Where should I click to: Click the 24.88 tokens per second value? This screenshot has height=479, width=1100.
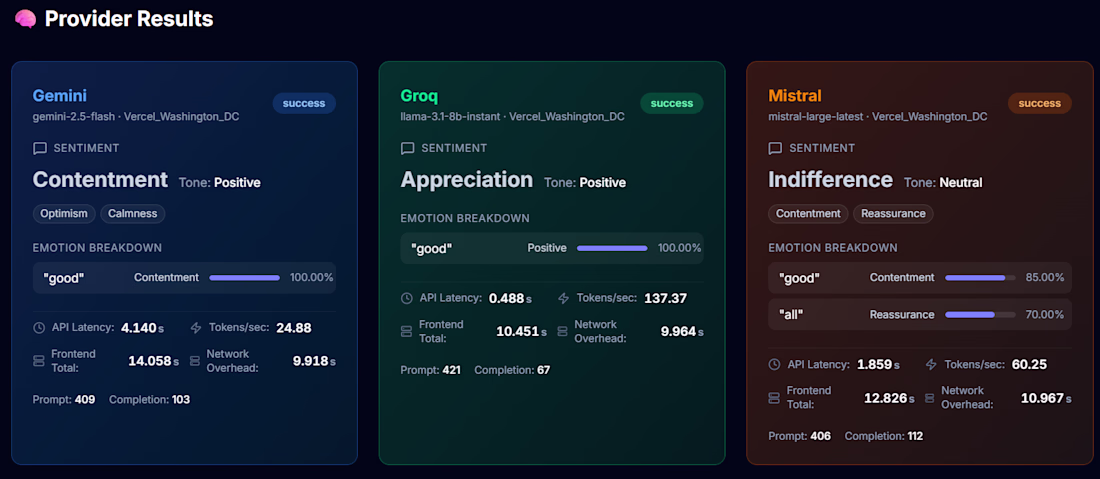coord(295,328)
